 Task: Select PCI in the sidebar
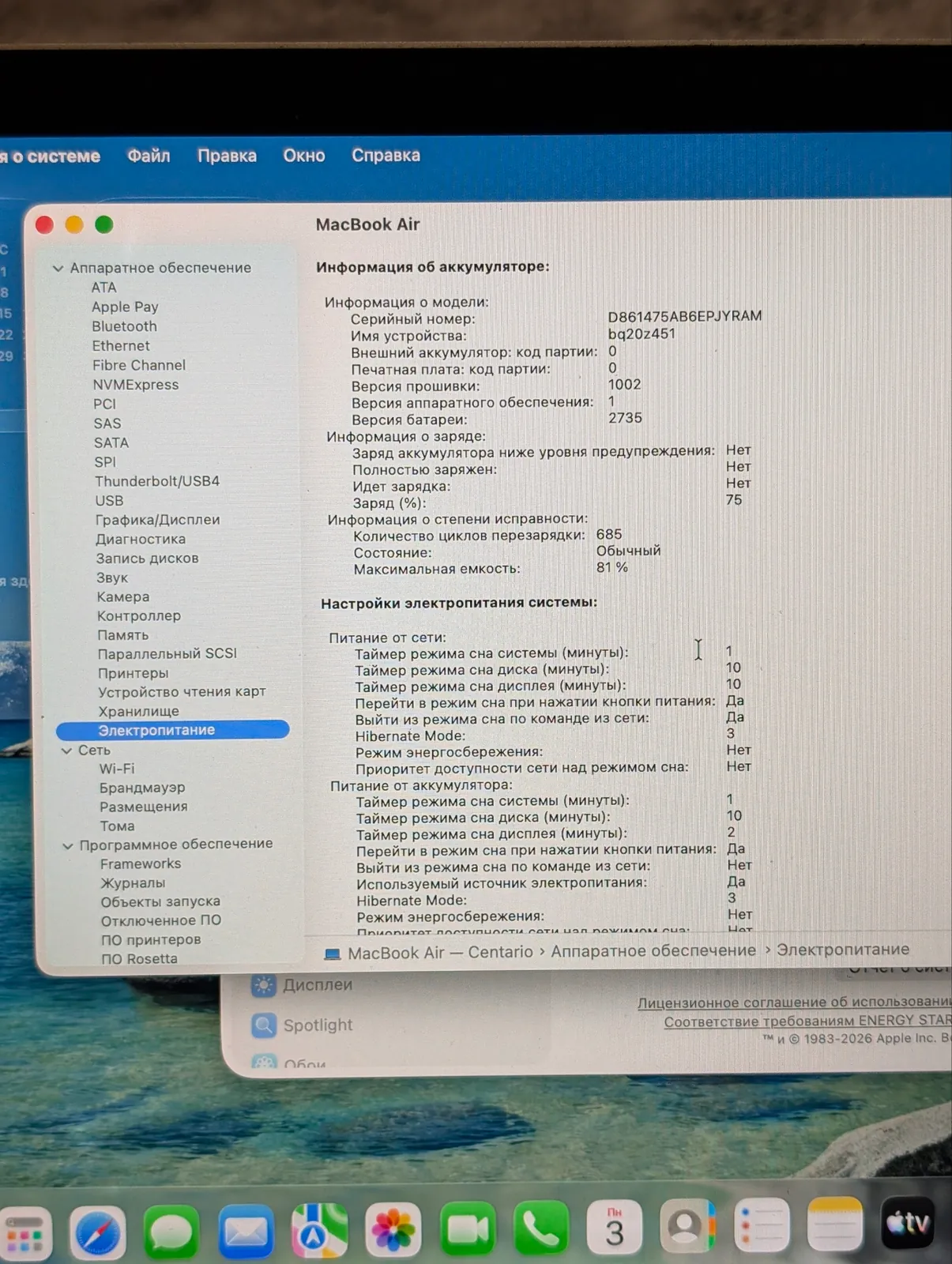click(104, 404)
